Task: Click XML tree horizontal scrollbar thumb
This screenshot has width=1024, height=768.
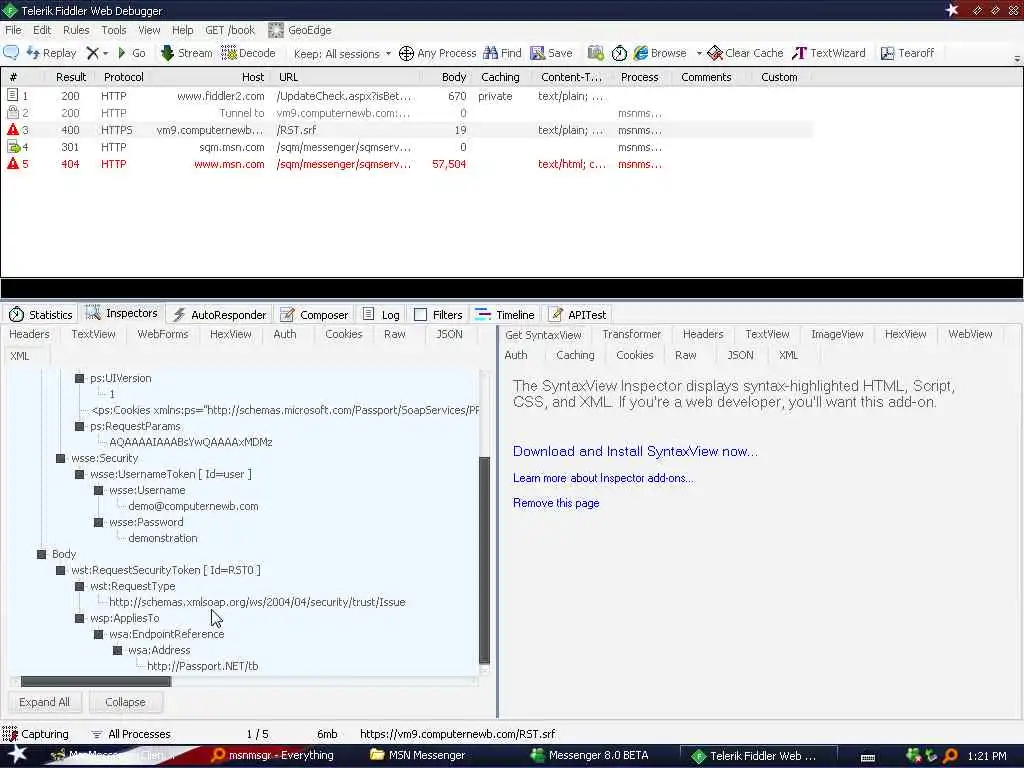Action: (96, 682)
